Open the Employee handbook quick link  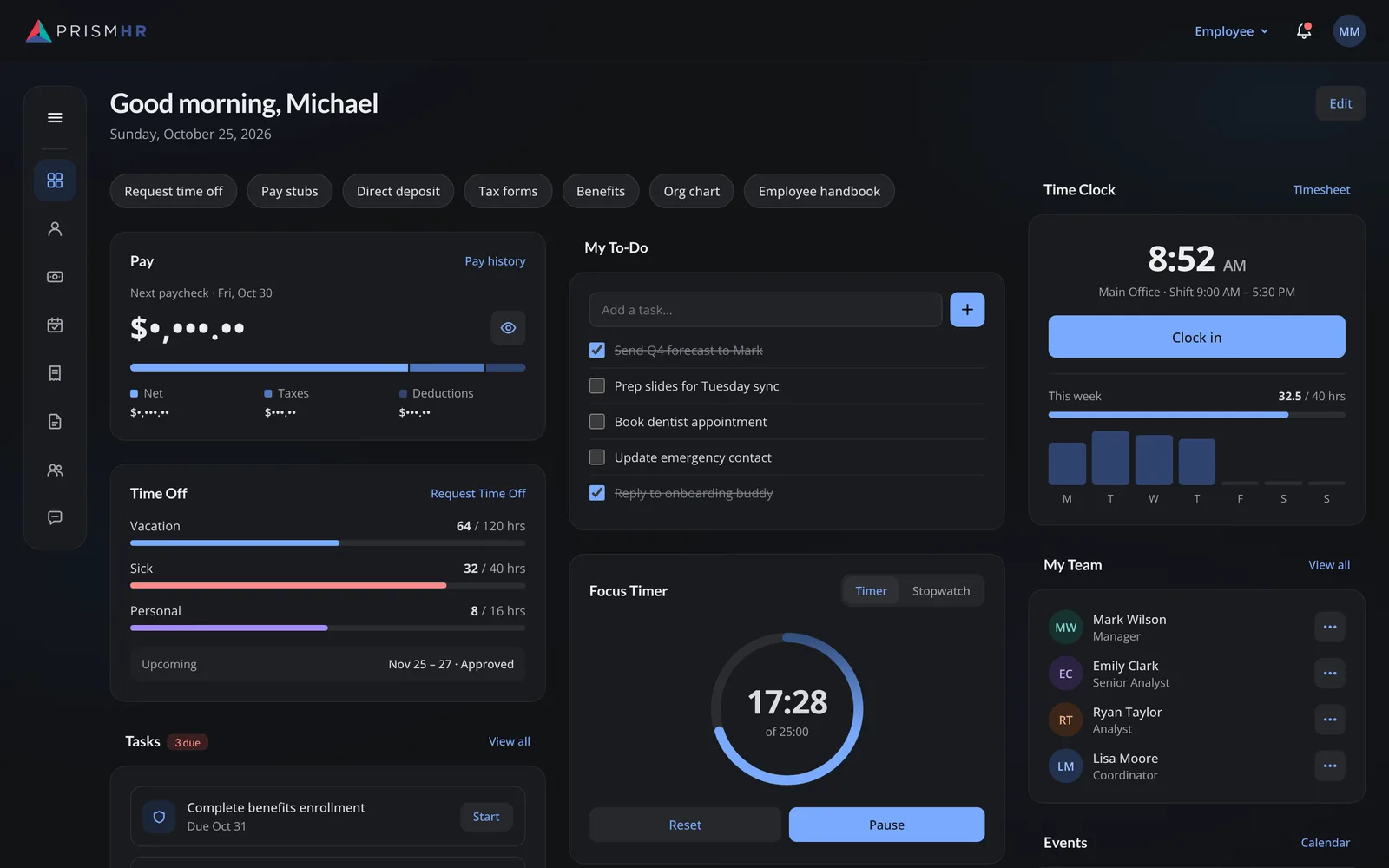pyautogui.click(x=819, y=191)
